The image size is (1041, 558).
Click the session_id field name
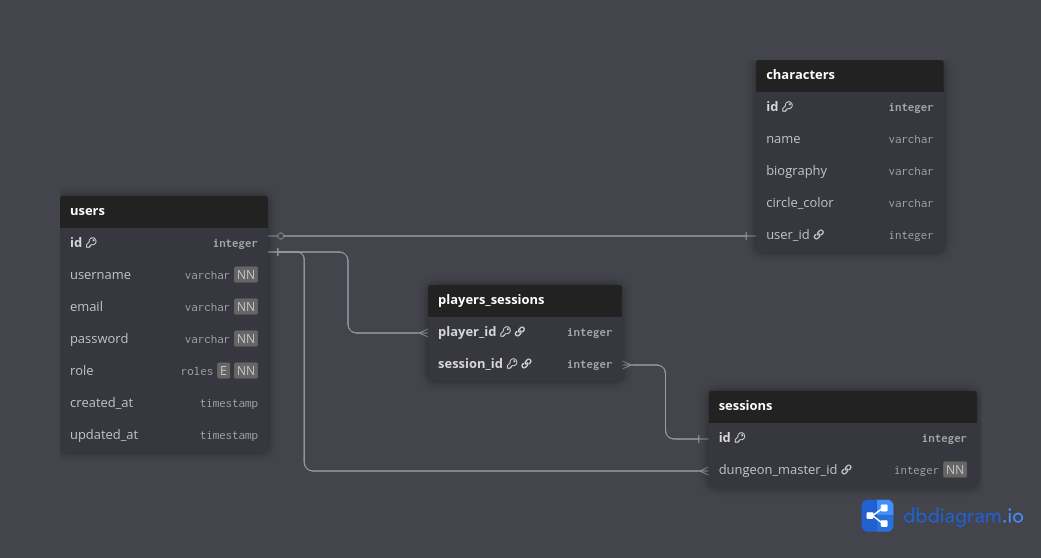470,363
